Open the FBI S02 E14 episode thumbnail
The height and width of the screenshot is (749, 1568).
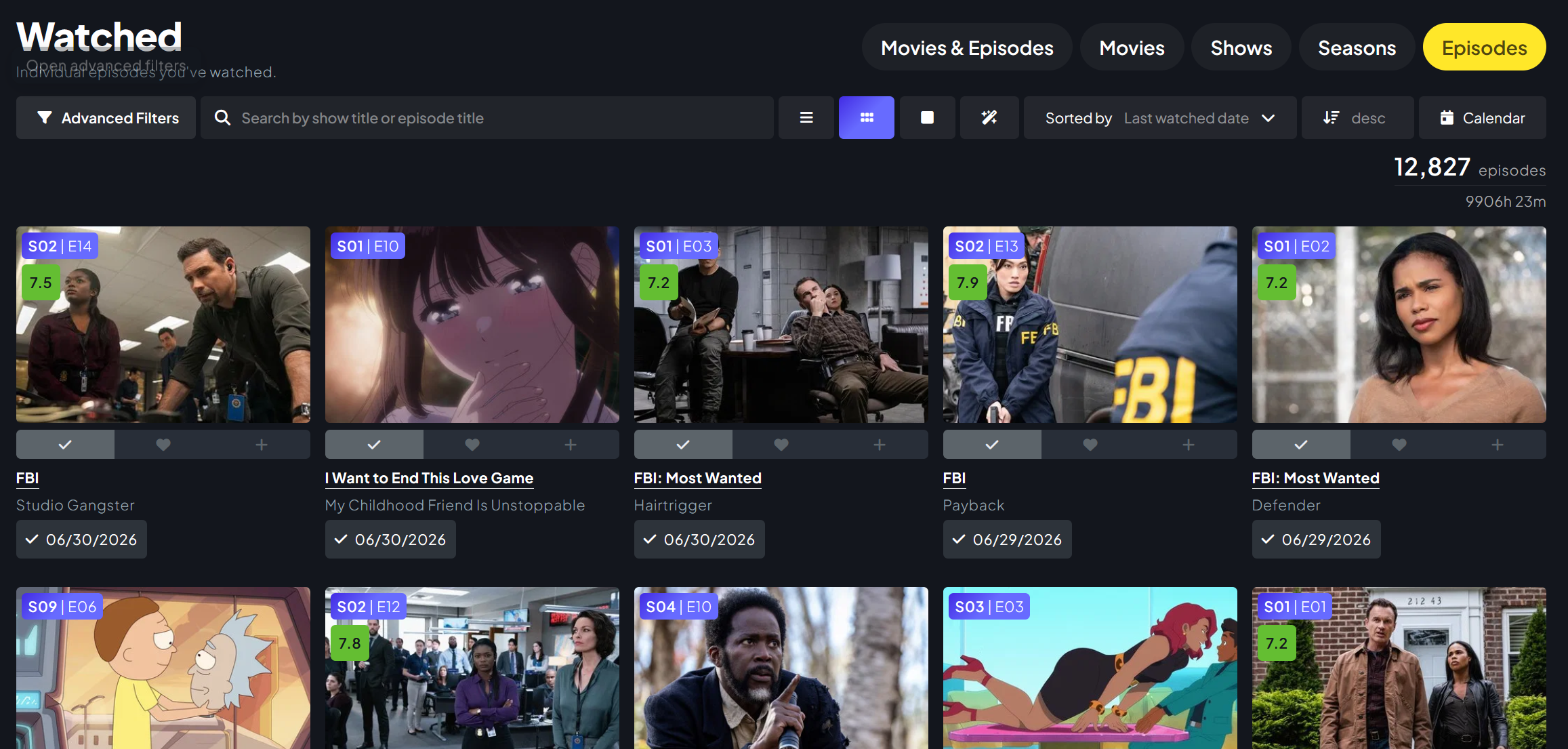(x=163, y=325)
